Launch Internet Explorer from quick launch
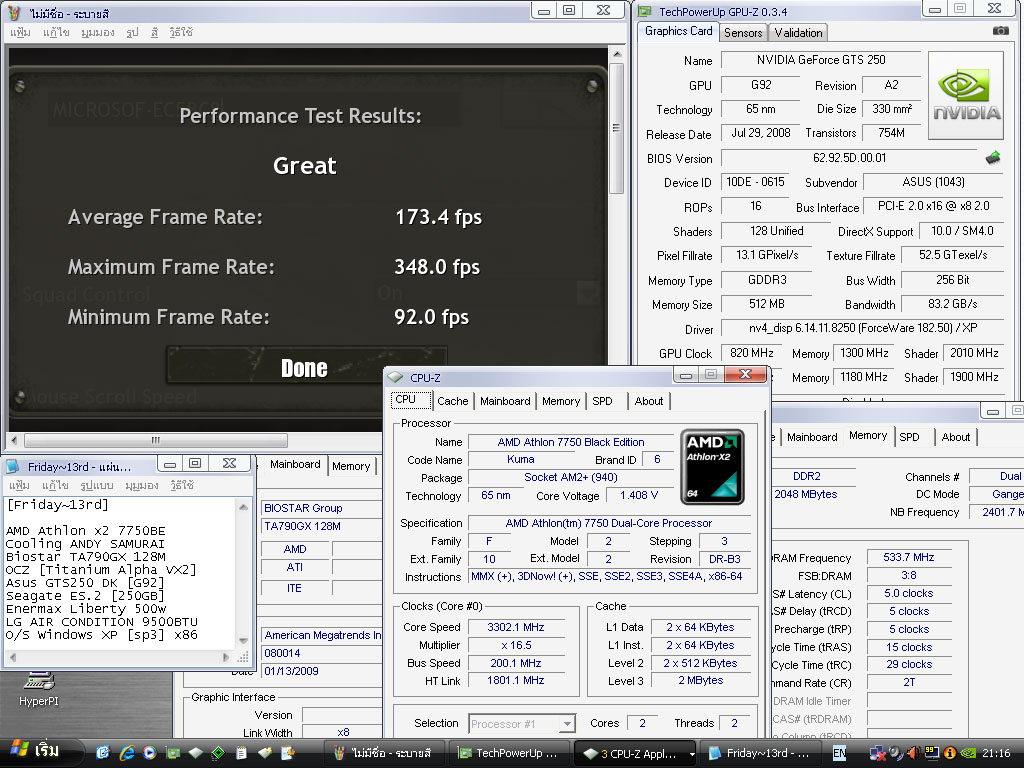Image resolution: width=1024 pixels, height=768 pixels. pyautogui.click(x=127, y=753)
